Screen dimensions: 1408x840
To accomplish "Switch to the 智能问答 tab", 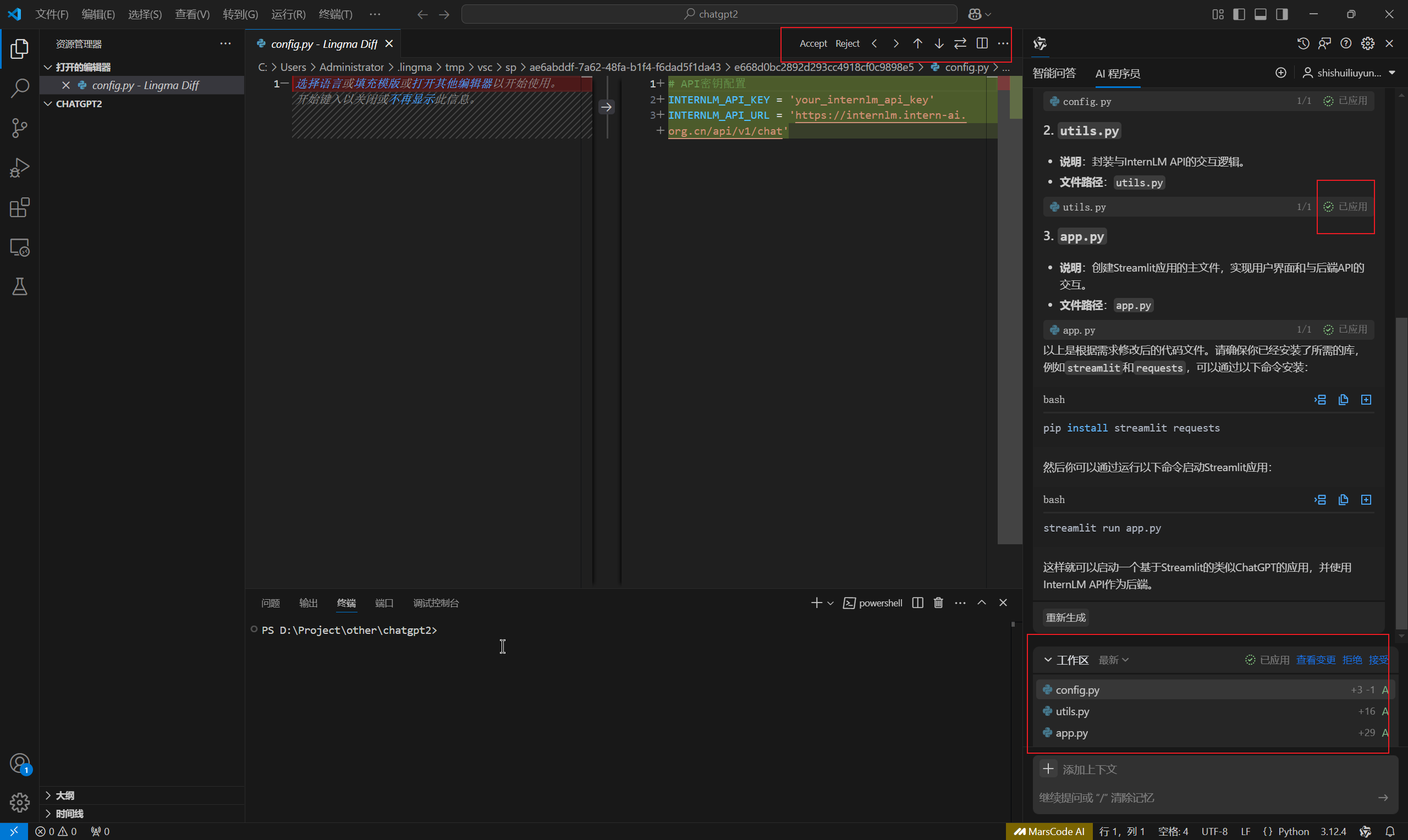I will (1054, 73).
